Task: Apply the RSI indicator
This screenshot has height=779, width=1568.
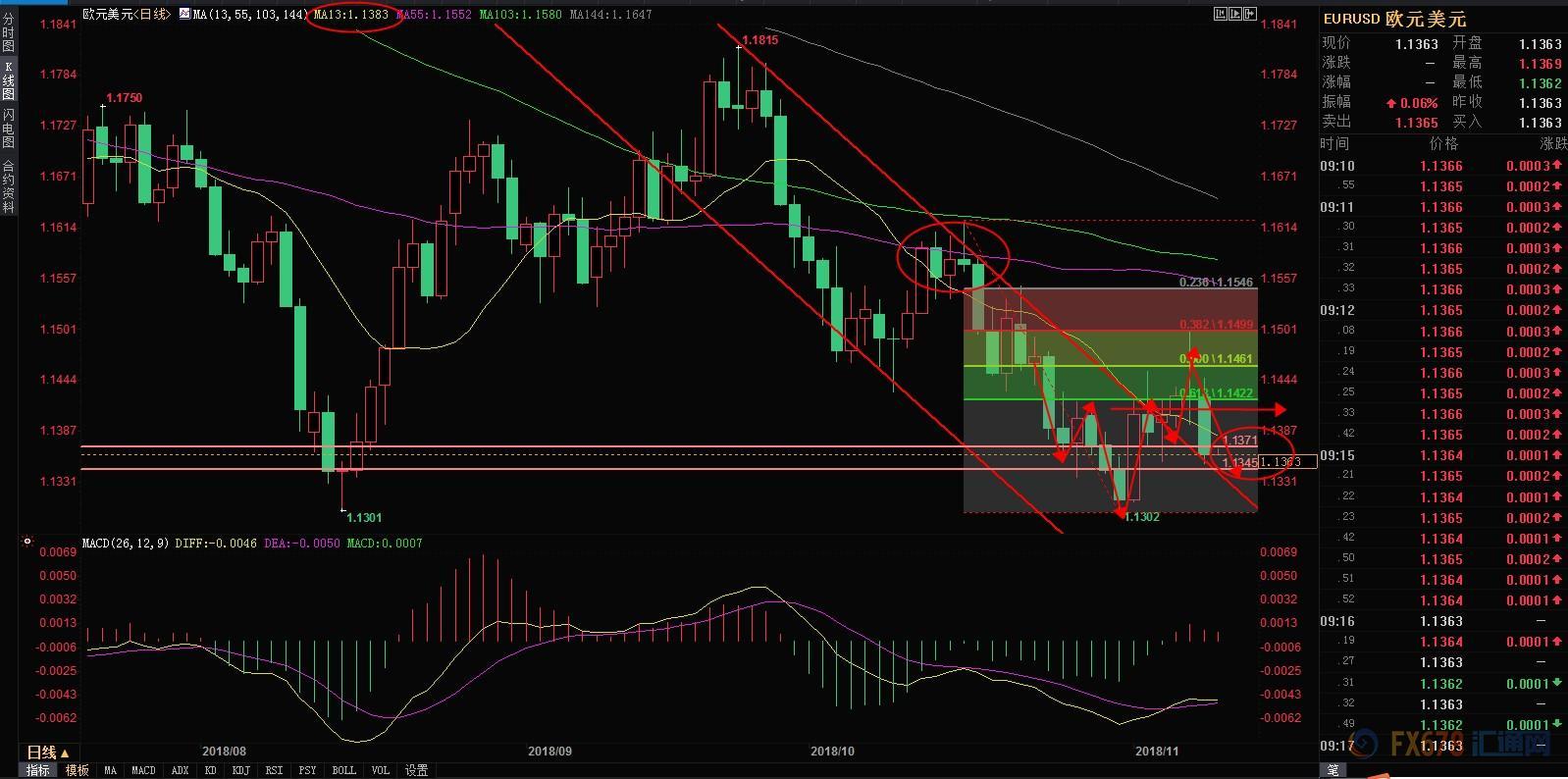Action: pyautogui.click(x=274, y=770)
